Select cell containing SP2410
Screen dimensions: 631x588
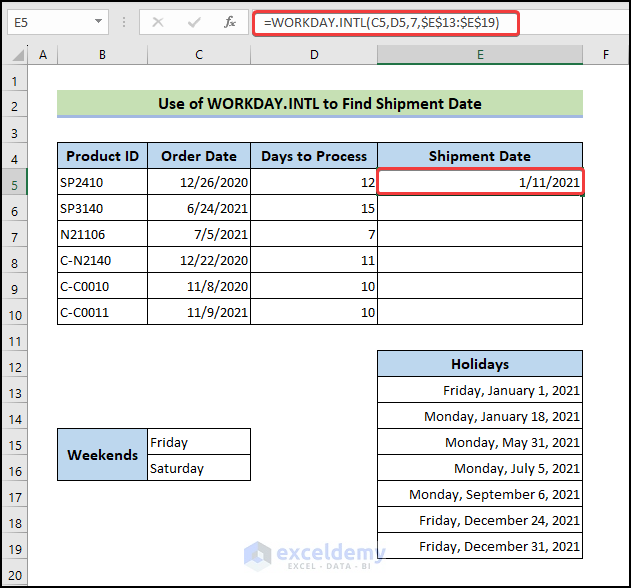point(102,182)
